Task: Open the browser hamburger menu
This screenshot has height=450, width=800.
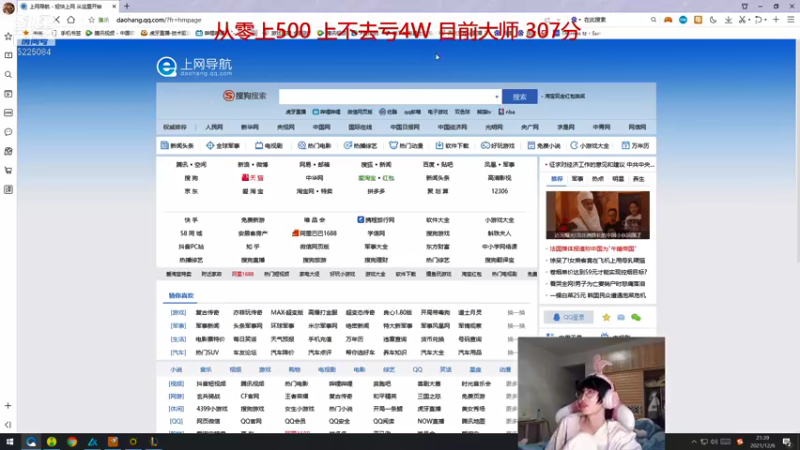Action: (791, 20)
